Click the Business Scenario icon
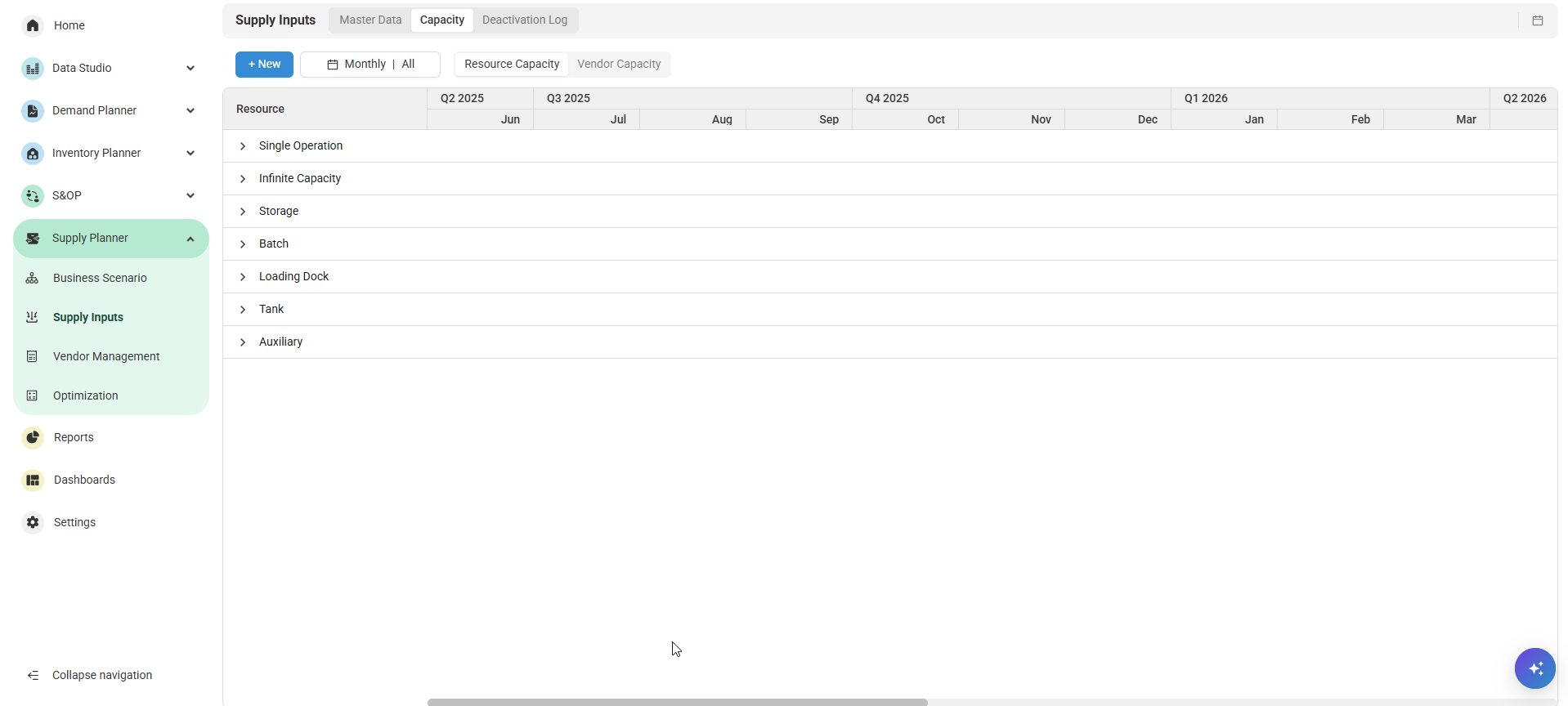Screen dimensions: 1568x706 (x=33, y=278)
